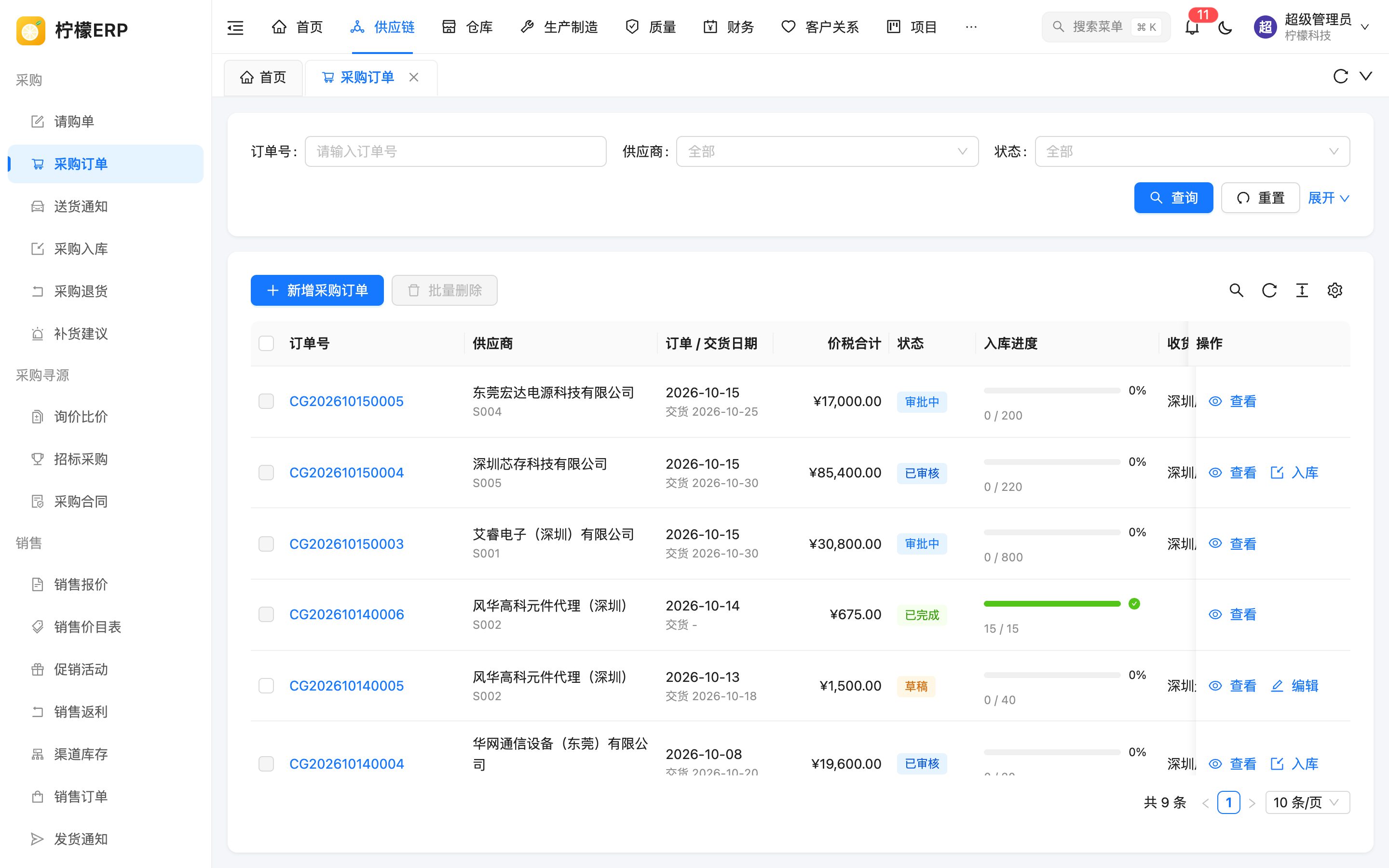The image size is (1389, 868).
Task: Open the 状态 filter dropdown
Action: tap(1192, 151)
